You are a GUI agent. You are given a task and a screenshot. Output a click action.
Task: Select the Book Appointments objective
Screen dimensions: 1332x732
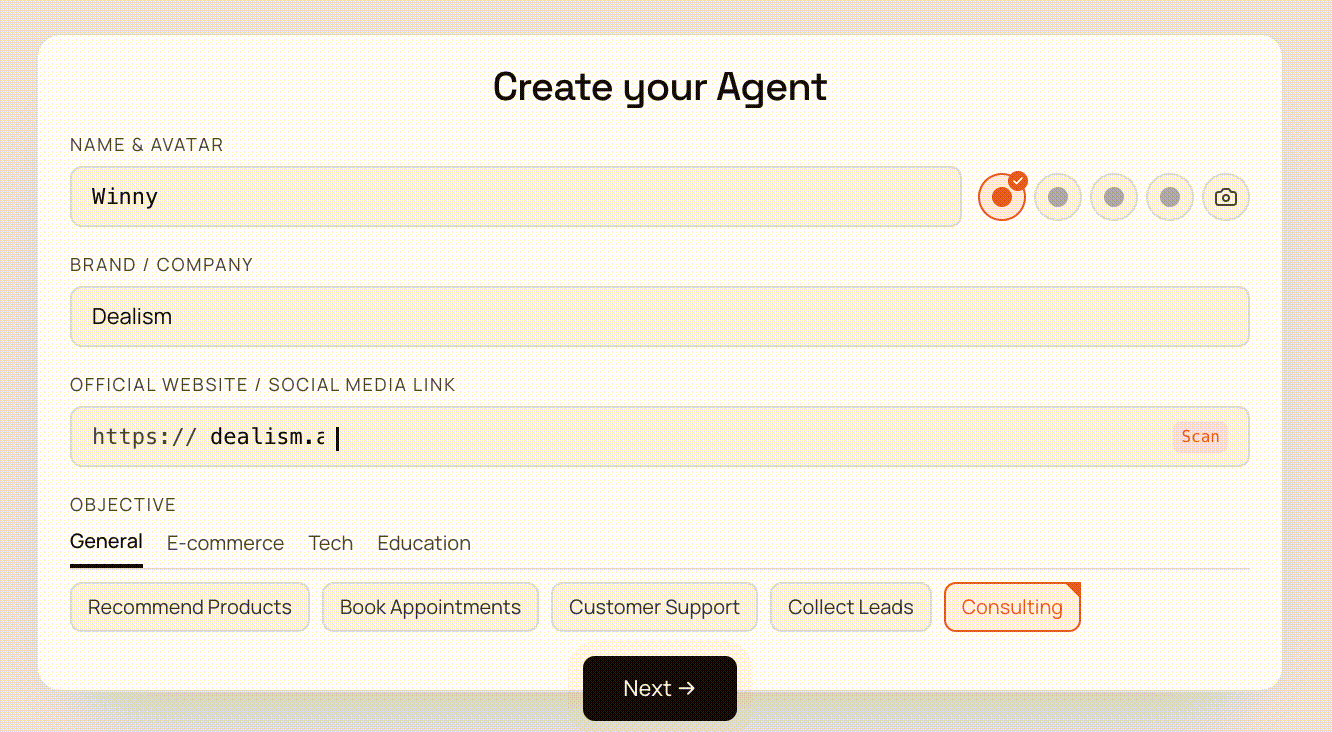[430, 607]
